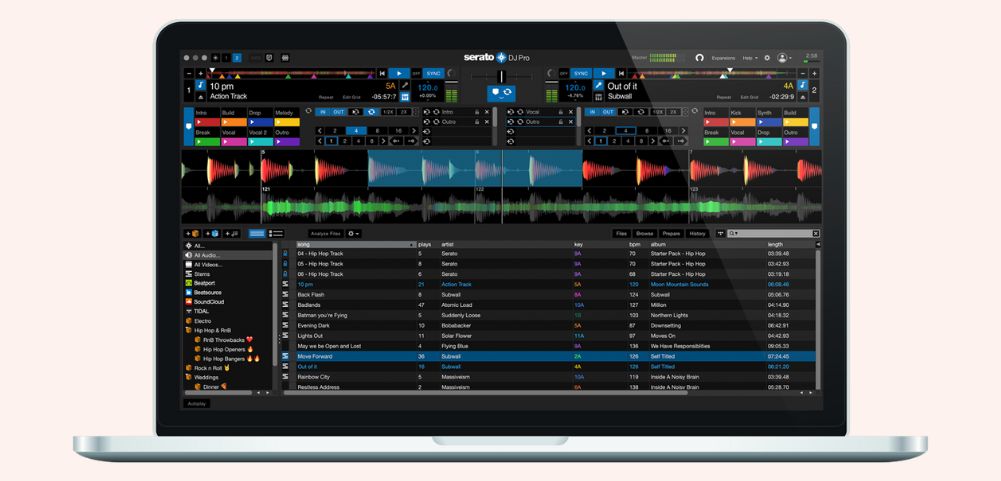Image resolution: width=1001 pixels, height=481 pixels.
Task: Add new playlist icon
Action: point(232,234)
